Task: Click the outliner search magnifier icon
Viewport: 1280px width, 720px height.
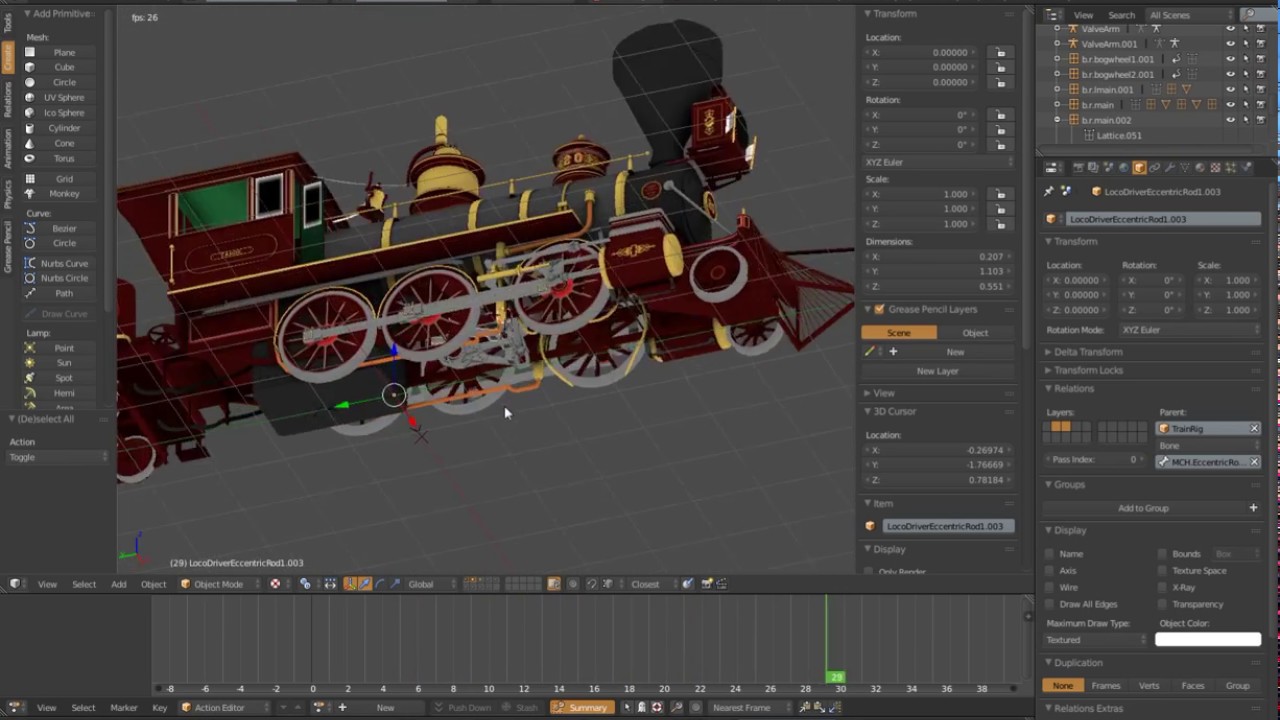Action: (x=1250, y=14)
